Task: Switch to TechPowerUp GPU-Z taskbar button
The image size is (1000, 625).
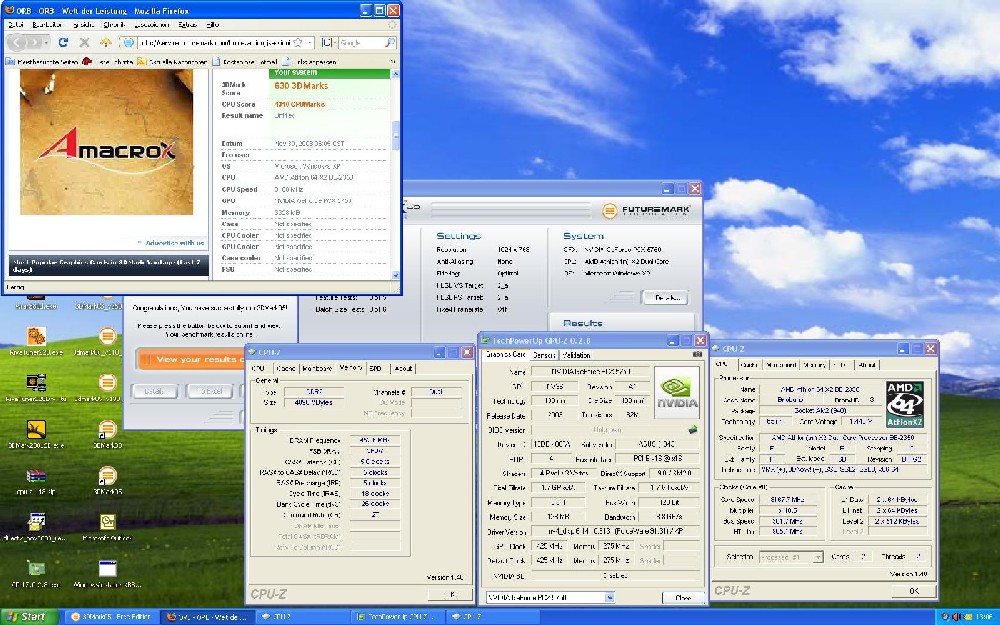Action: click(x=396, y=617)
